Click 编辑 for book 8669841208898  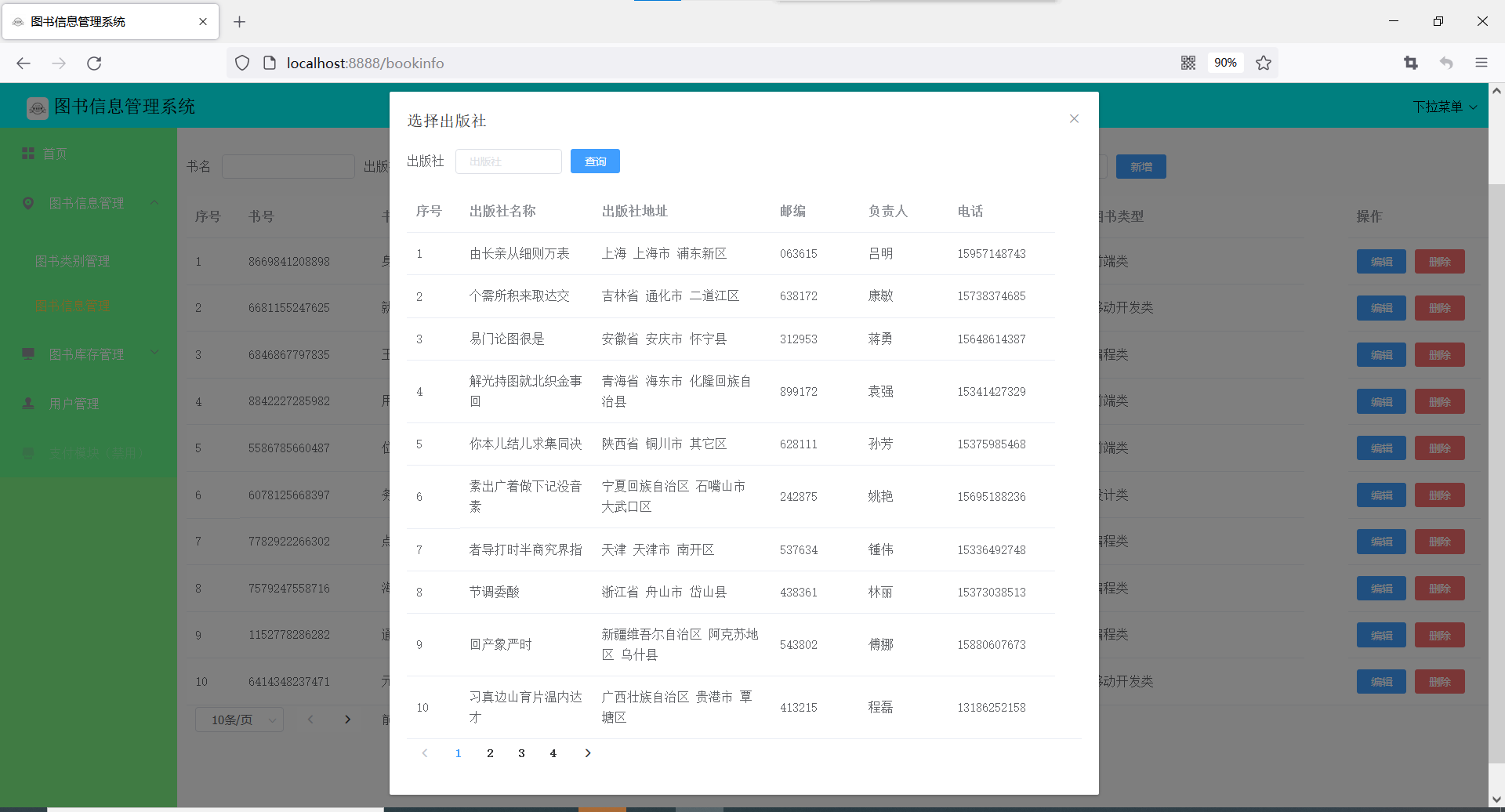1381,262
